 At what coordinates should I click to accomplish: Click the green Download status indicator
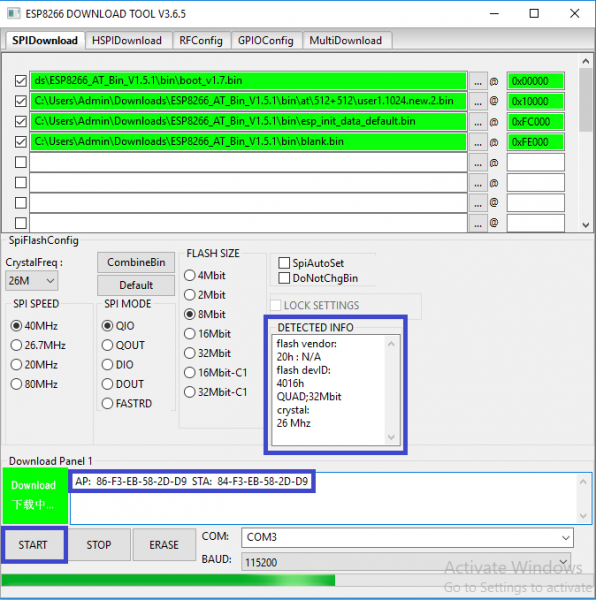point(35,496)
